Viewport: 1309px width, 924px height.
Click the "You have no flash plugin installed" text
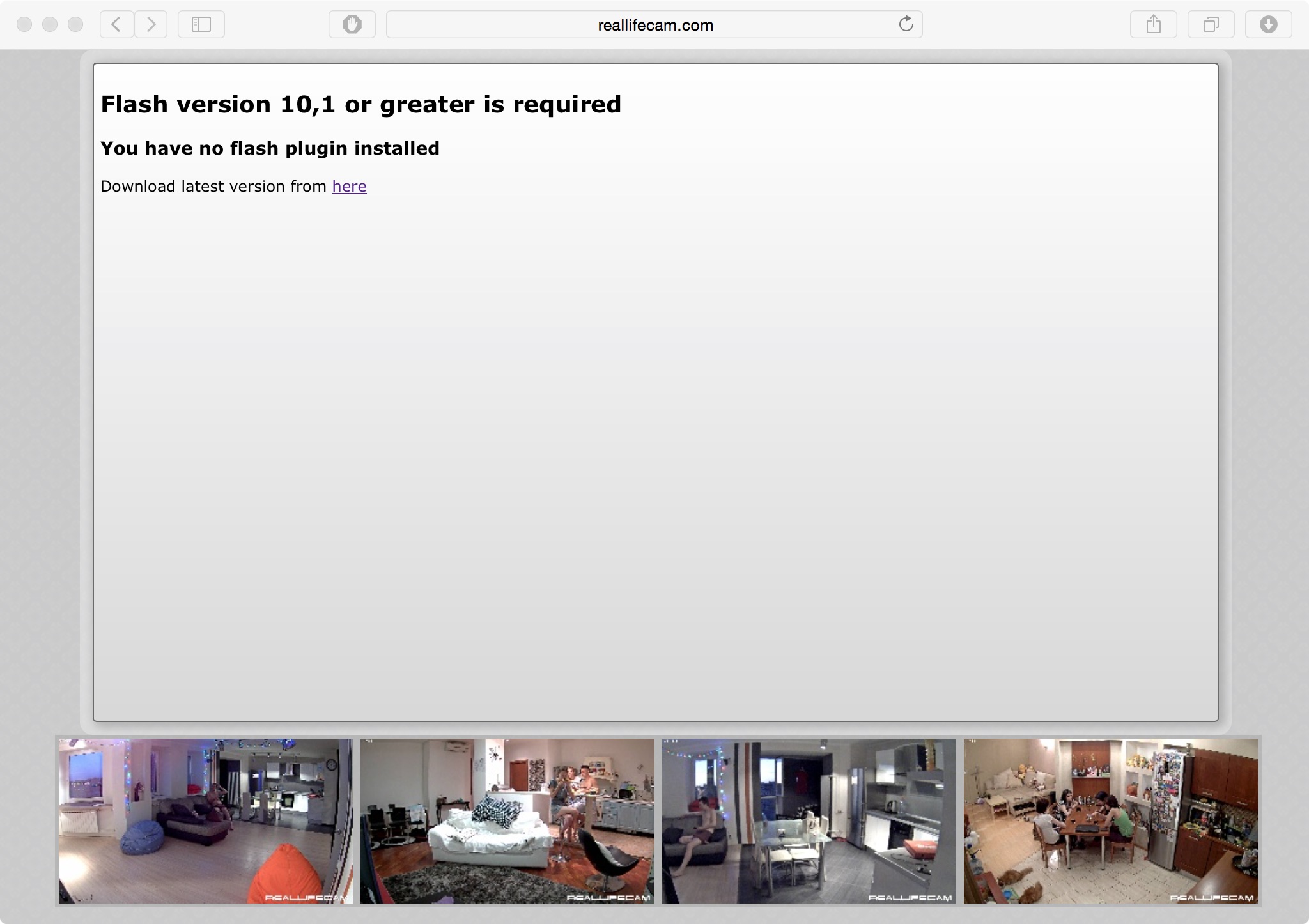[x=270, y=149]
